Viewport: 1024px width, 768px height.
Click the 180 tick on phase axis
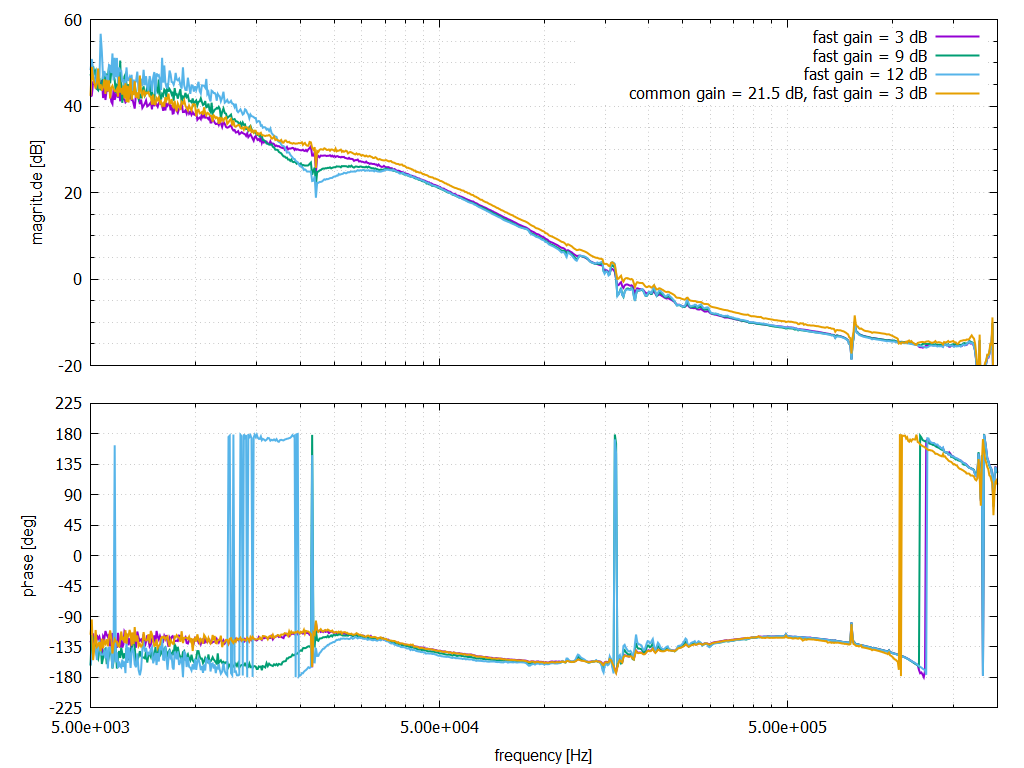coord(69,434)
